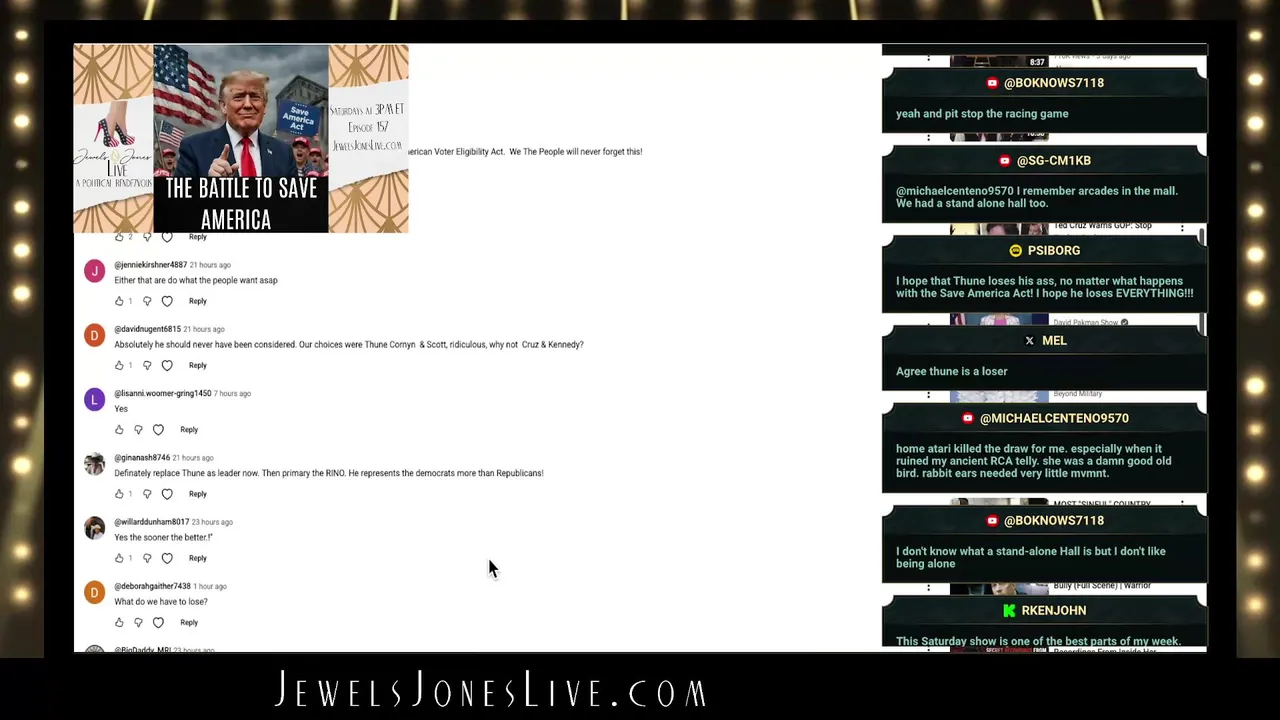Image resolution: width=1280 pixels, height=720 pixels.
Task: Select comment text 'Yes the sooner the better.!'
Action: [x=163, y=538]
